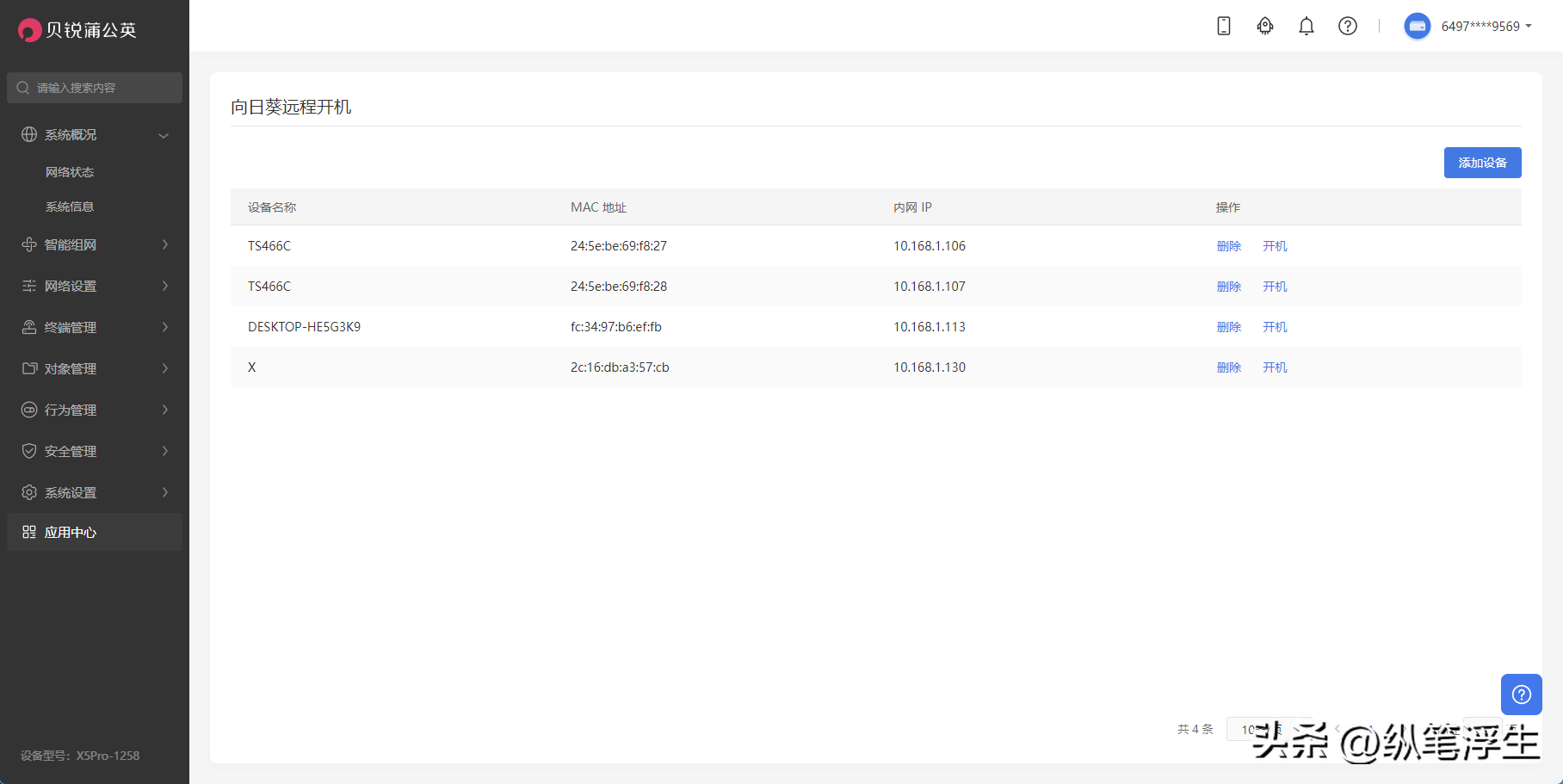Viewport: 1563px width, 784px height.
Task: Click the 添加设备 button
Action: (1482, 163)
